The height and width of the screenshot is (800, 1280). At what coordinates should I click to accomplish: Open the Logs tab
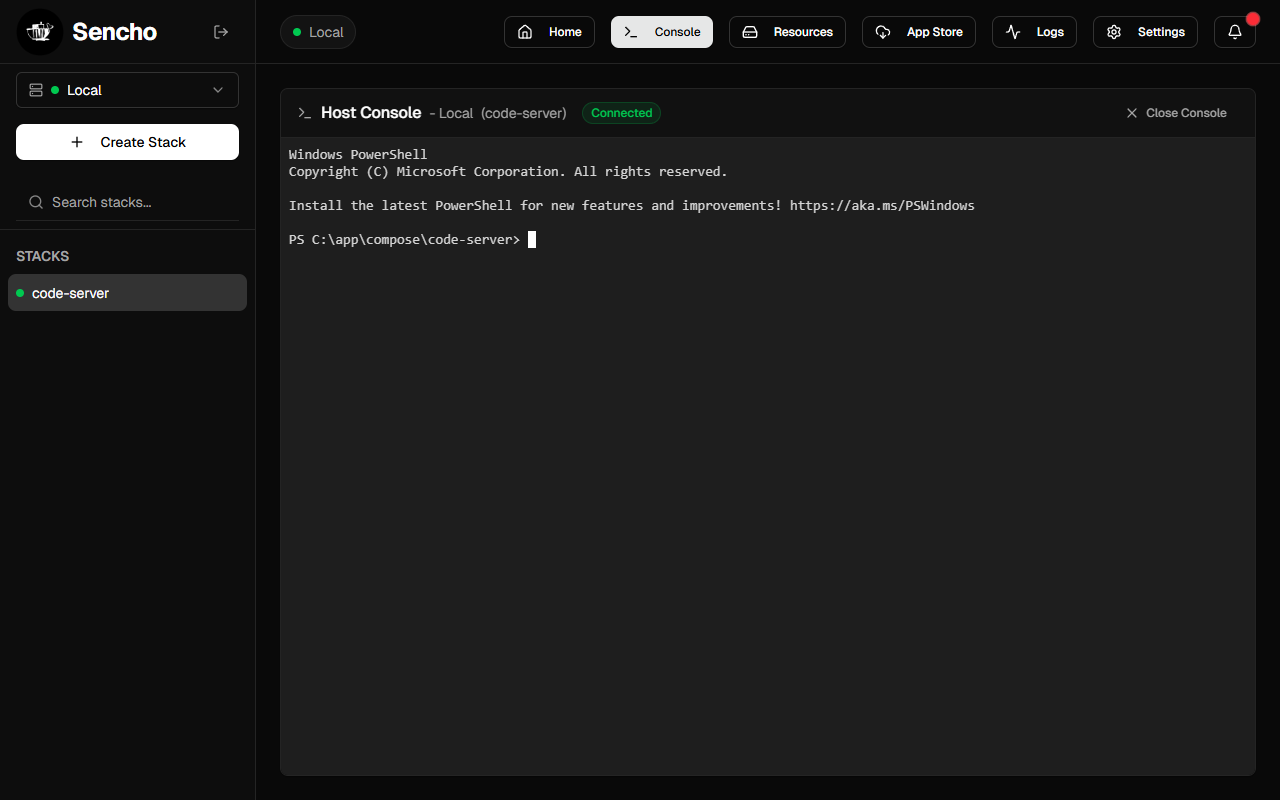[1034, 32]
